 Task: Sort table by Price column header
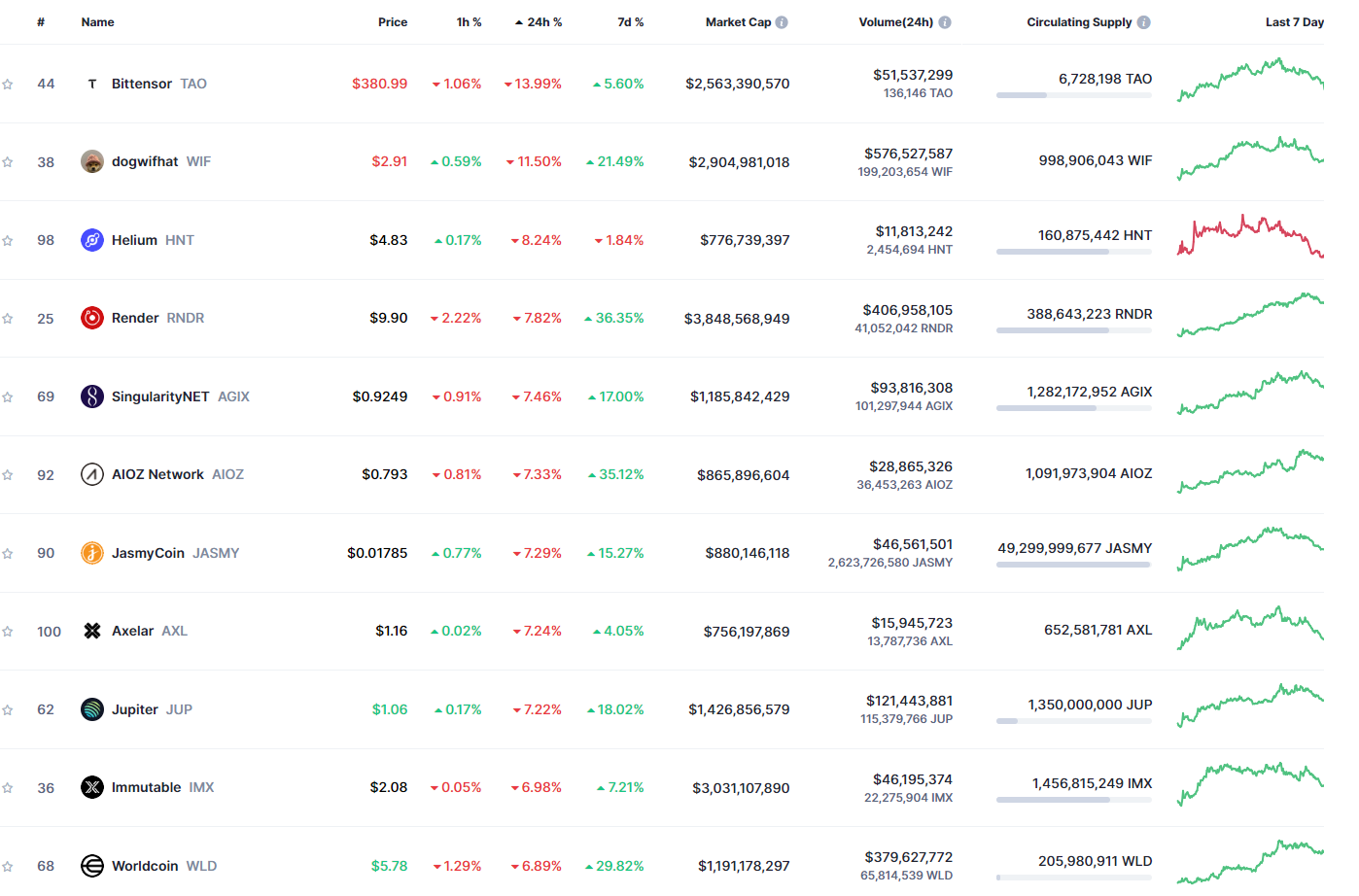[393, 22]
